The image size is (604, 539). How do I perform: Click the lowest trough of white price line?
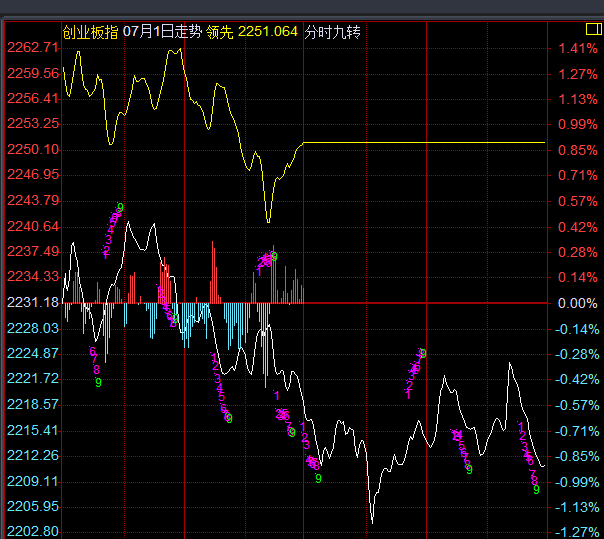(x=372, y=521)
